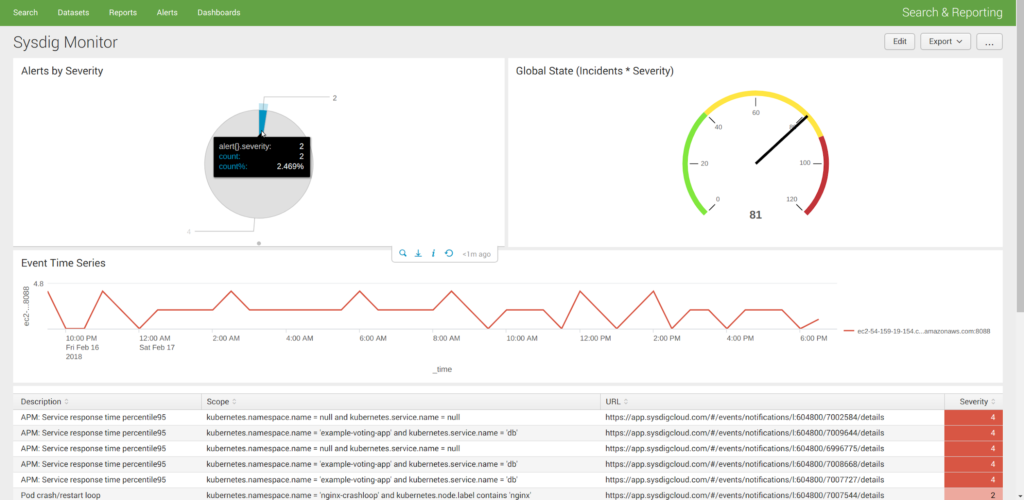This screenshot has height=500, width=1024.
Task: Click the Edit button
Action: coord(900,41)
